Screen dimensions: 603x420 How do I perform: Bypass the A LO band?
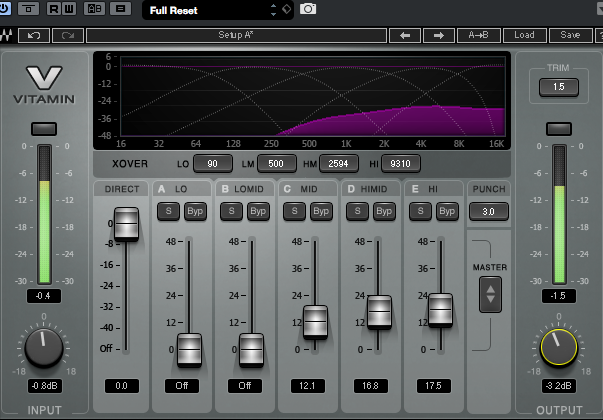(x=195, y=211)
